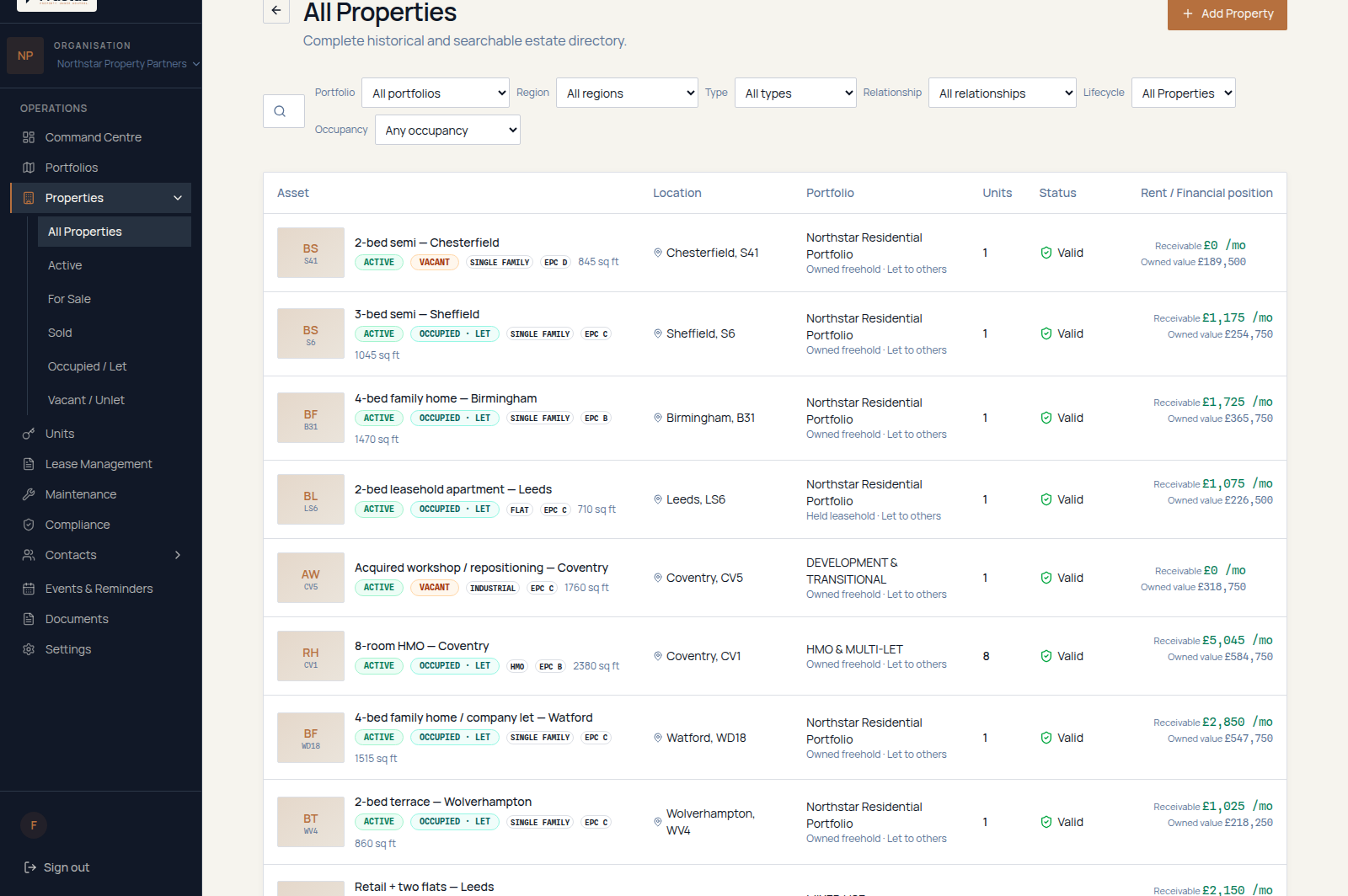Click the BF B31 Birmingham thumbnail
Image resolution: width=1348 pixels, height=896 pixels.
click(x=311, y=418)
